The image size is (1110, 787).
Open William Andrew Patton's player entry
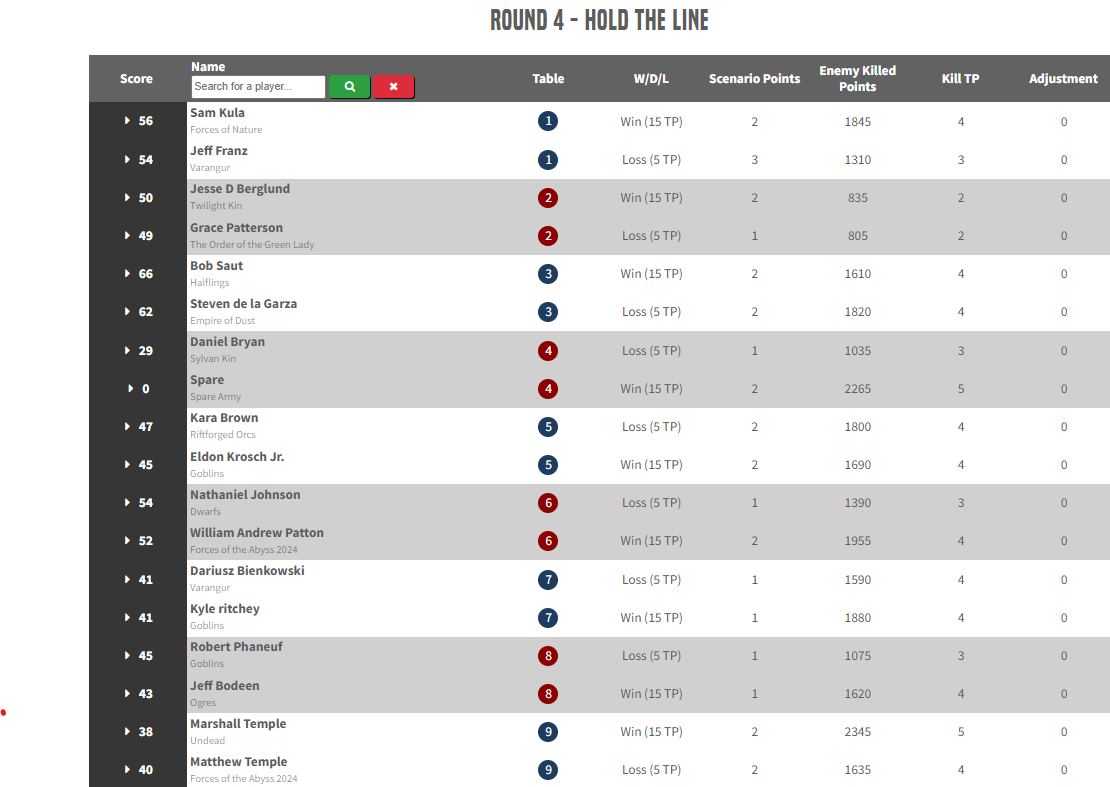click(x=257, y=533)
